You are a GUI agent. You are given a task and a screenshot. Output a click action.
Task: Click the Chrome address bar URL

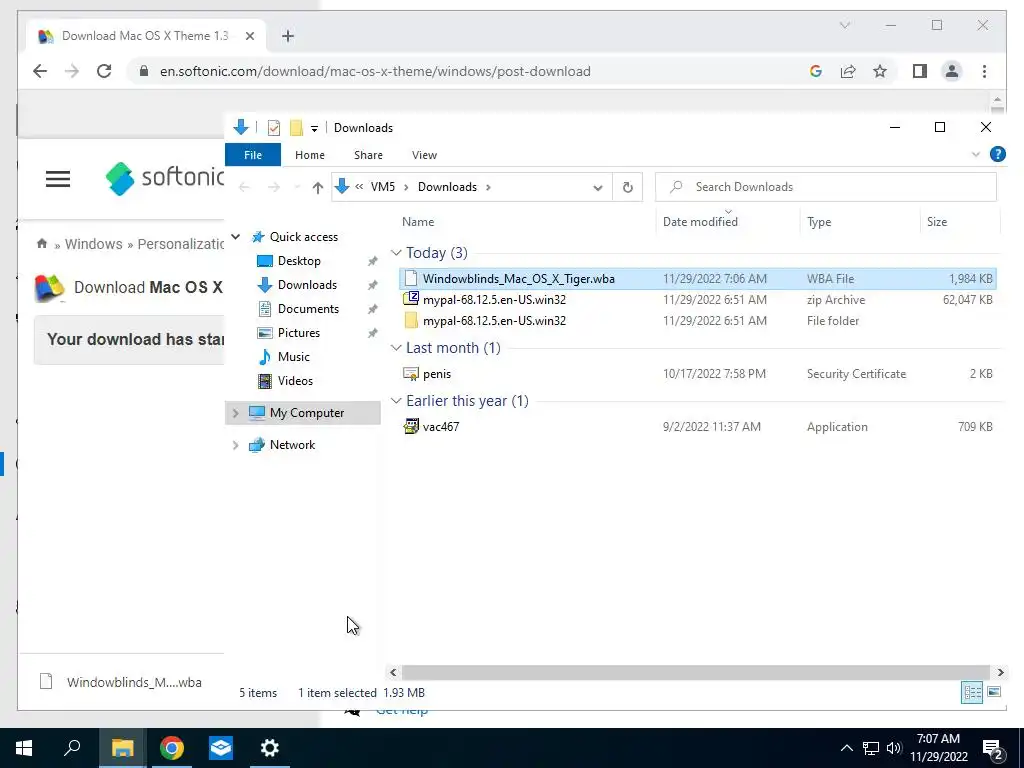point(375,71)
